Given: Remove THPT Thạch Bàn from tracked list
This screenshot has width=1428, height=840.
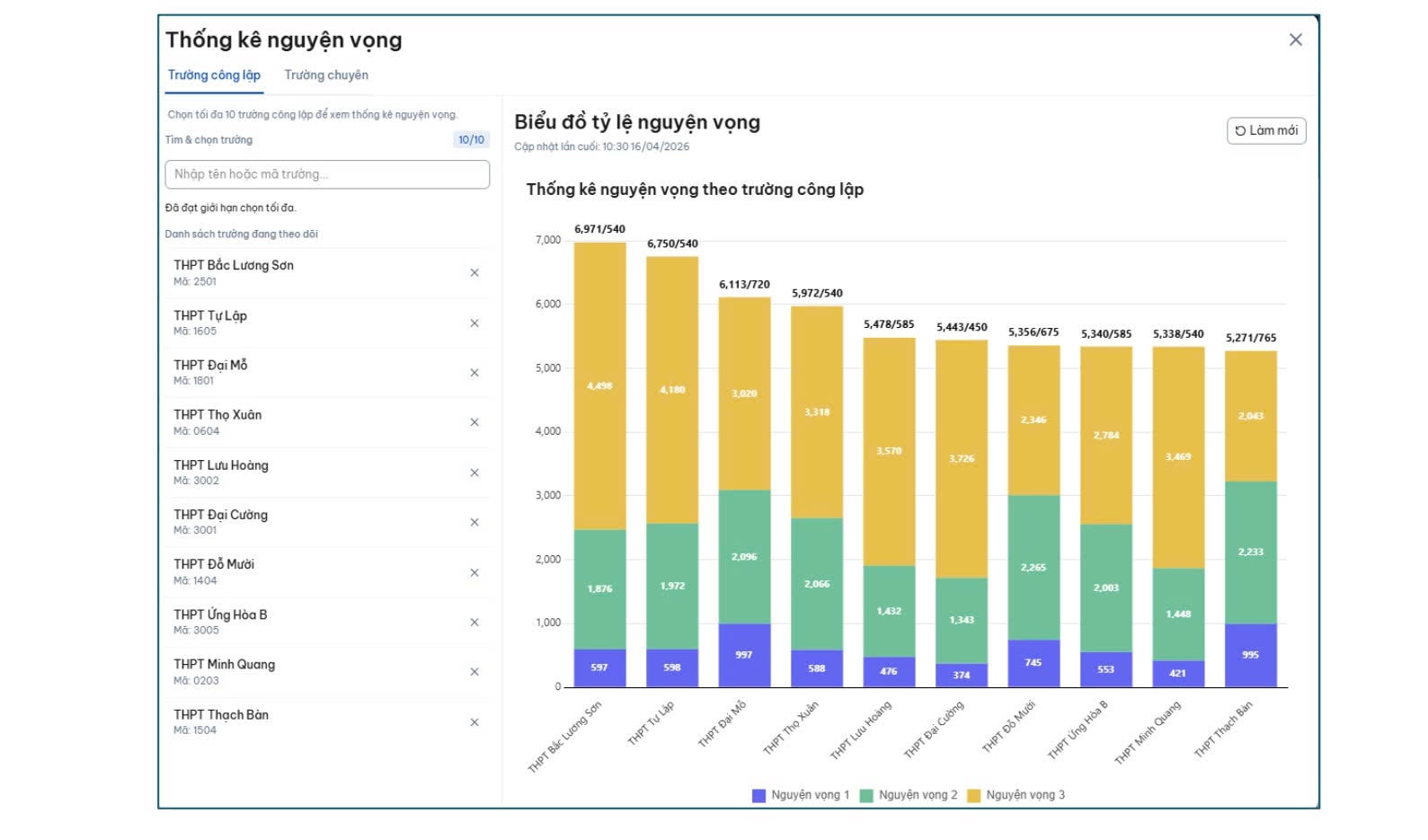Looking at the screenshot, I should point(475,722).
